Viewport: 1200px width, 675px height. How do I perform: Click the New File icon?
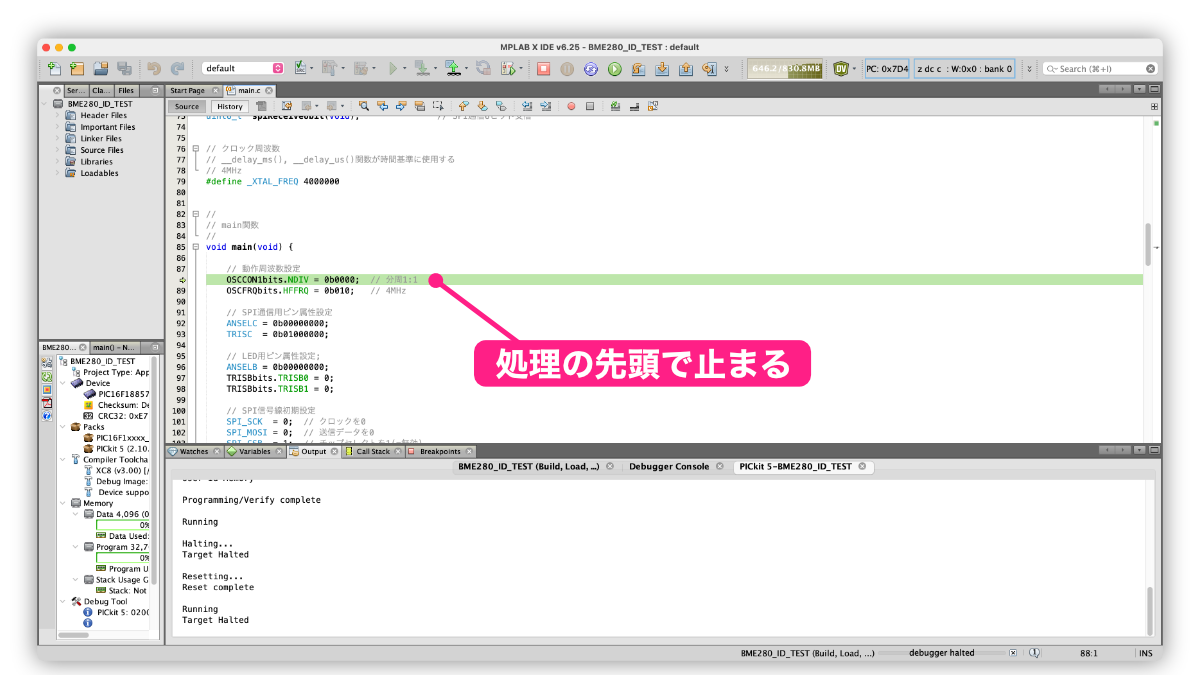pyautogui.click(x=54, y=69)
